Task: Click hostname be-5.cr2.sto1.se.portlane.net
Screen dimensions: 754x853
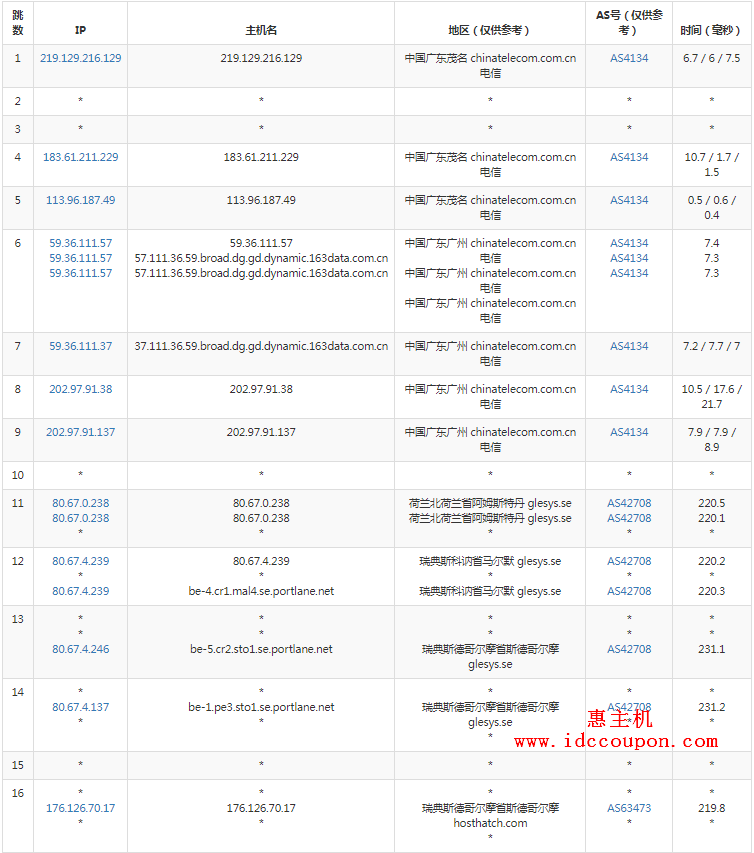Action: 261,649
